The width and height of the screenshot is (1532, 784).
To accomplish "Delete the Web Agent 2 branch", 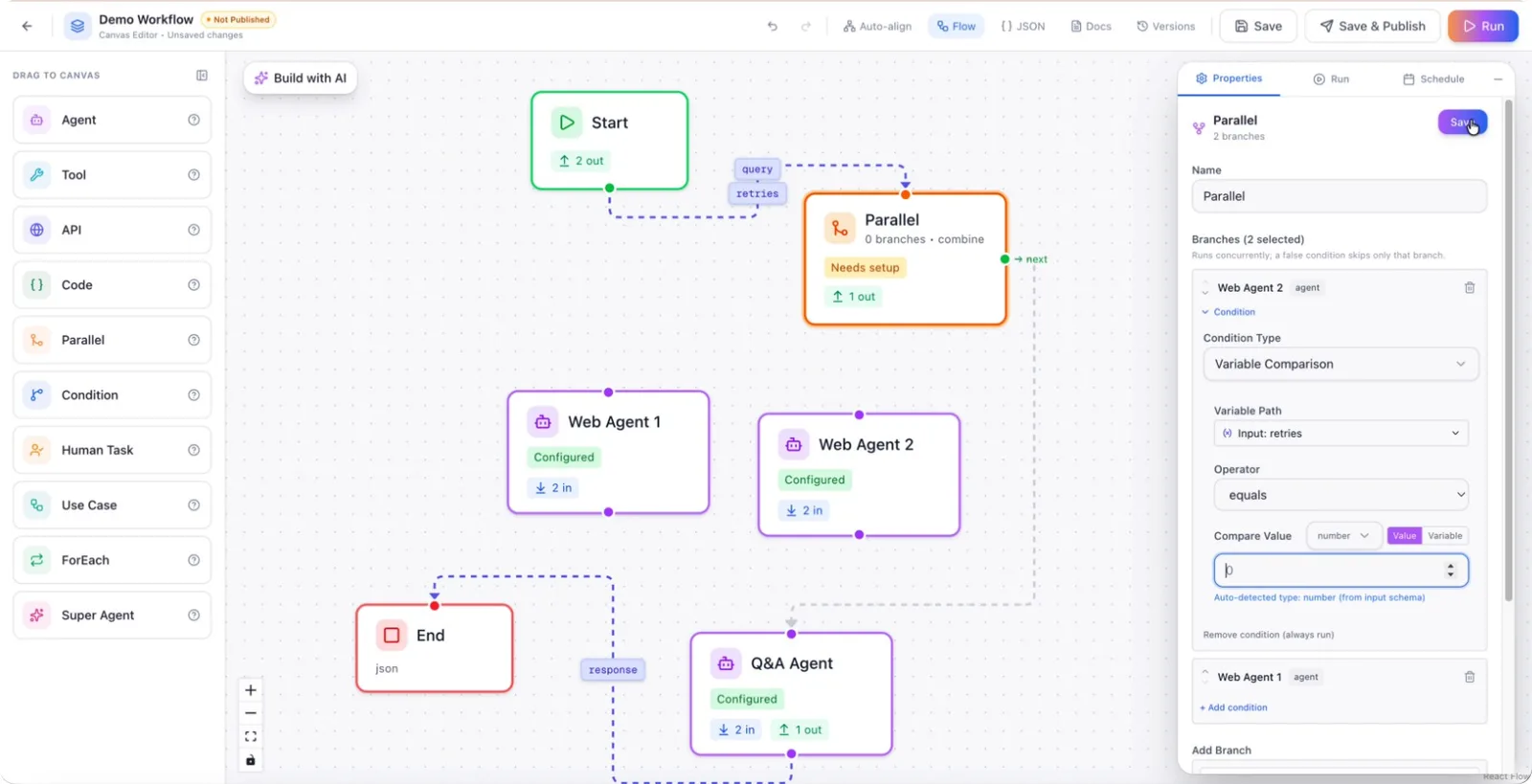I will 1470,287.
